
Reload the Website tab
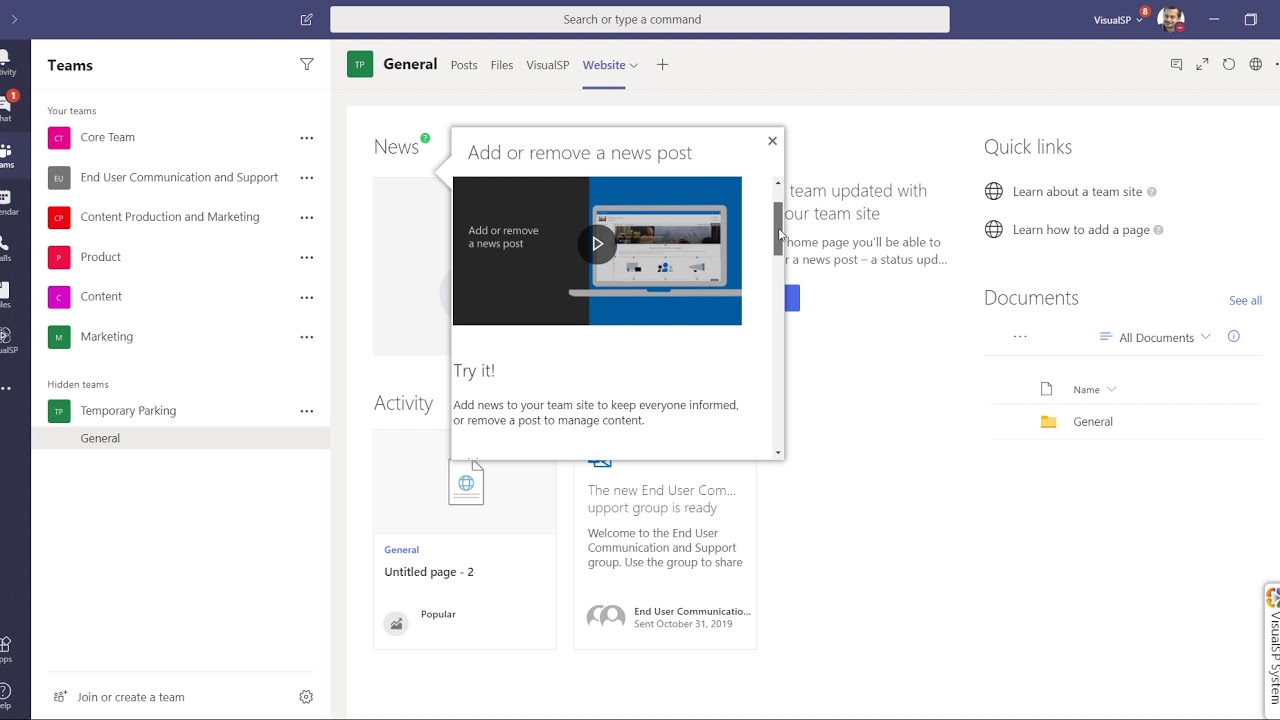(x=1229, y=65)
